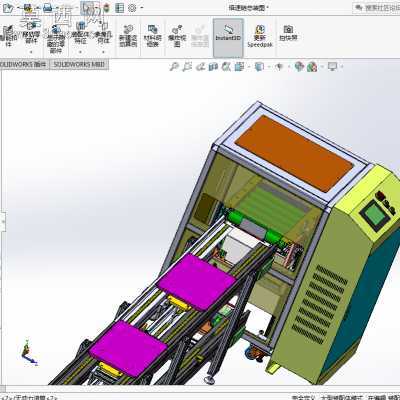Viewport: 400px width, 400px height.
Task: Switch to the SOLIDWORKS 插件 tab
Action: coord(24,64)
